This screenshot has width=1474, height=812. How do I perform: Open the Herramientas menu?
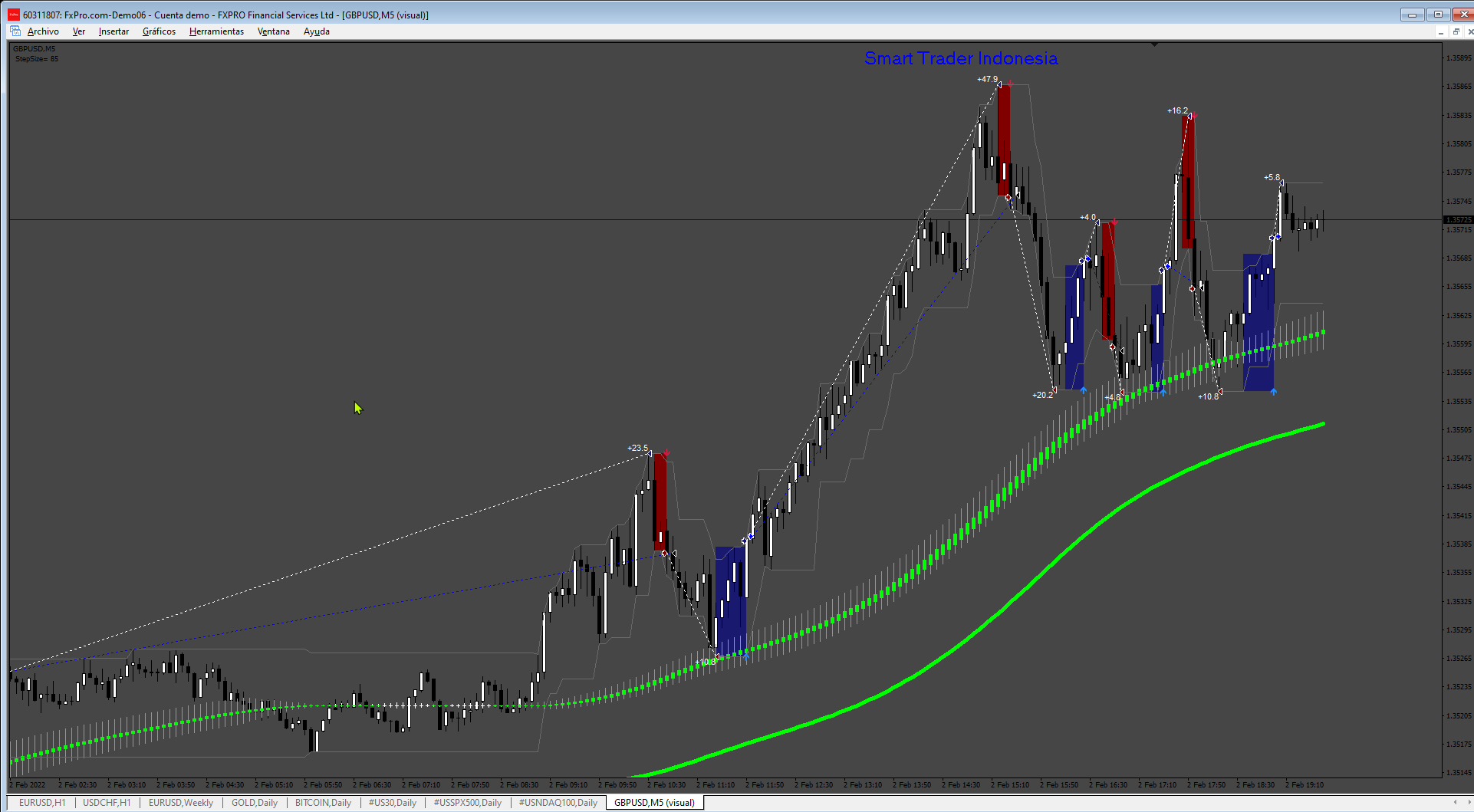[x=216, y=31]
